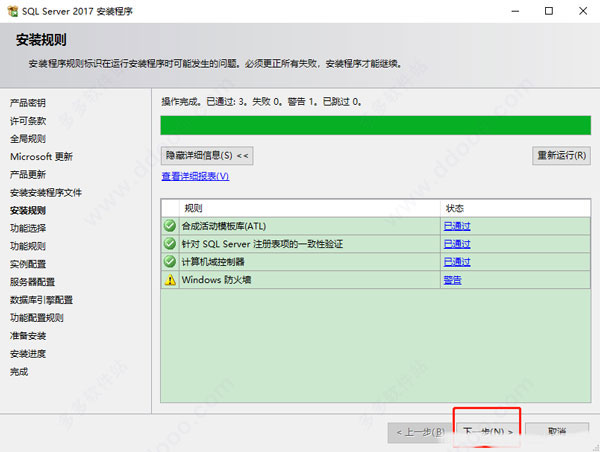The width and height of the screenshot is (600, 452).
Task: Click the SQL Server installer title bar icon
Action: [12, 11]
